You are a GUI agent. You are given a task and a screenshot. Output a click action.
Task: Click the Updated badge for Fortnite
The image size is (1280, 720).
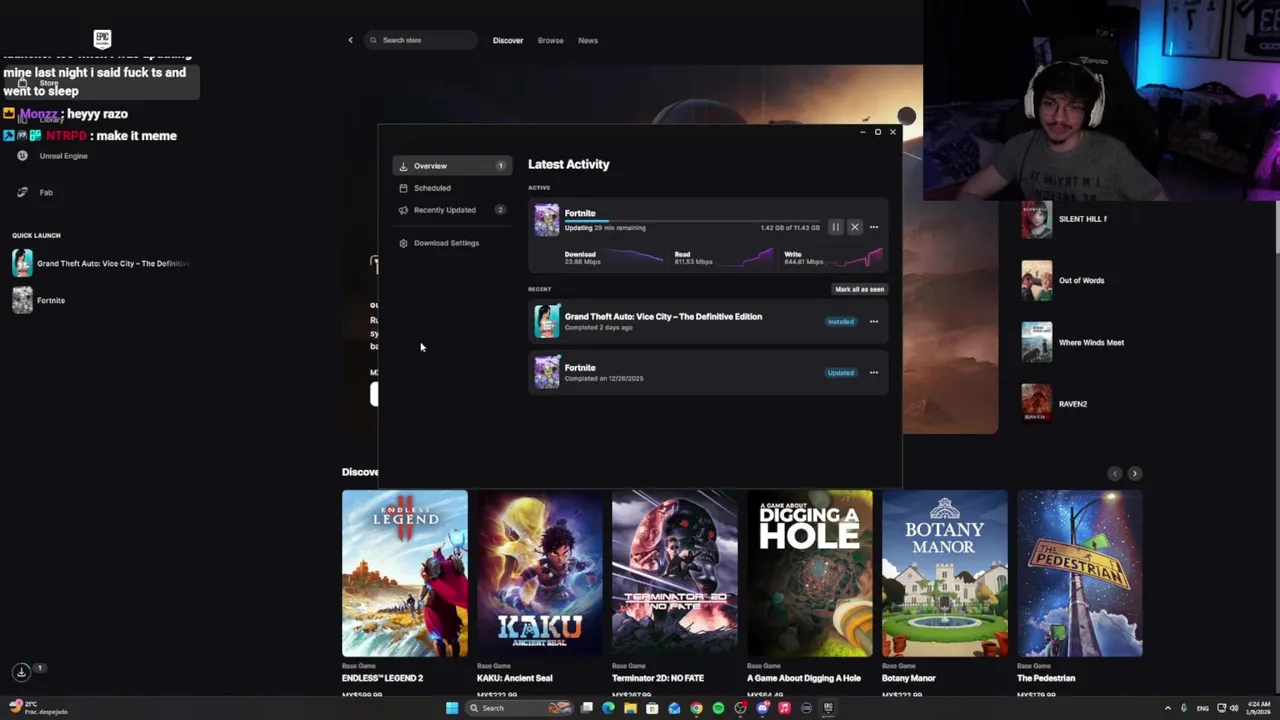click(840, 373)
